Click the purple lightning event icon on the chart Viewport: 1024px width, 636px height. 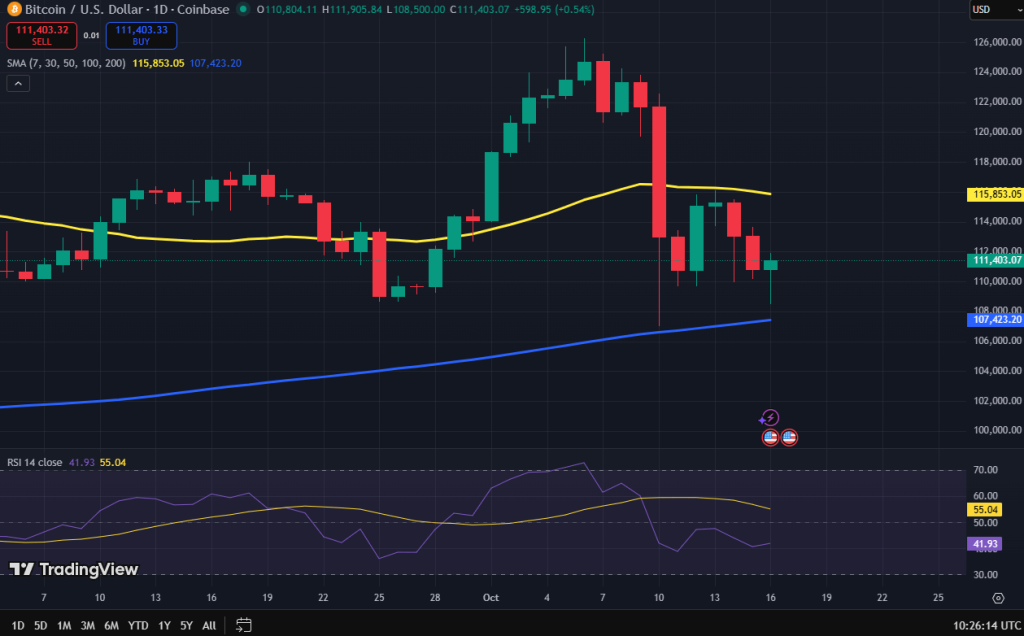[770, 418]
